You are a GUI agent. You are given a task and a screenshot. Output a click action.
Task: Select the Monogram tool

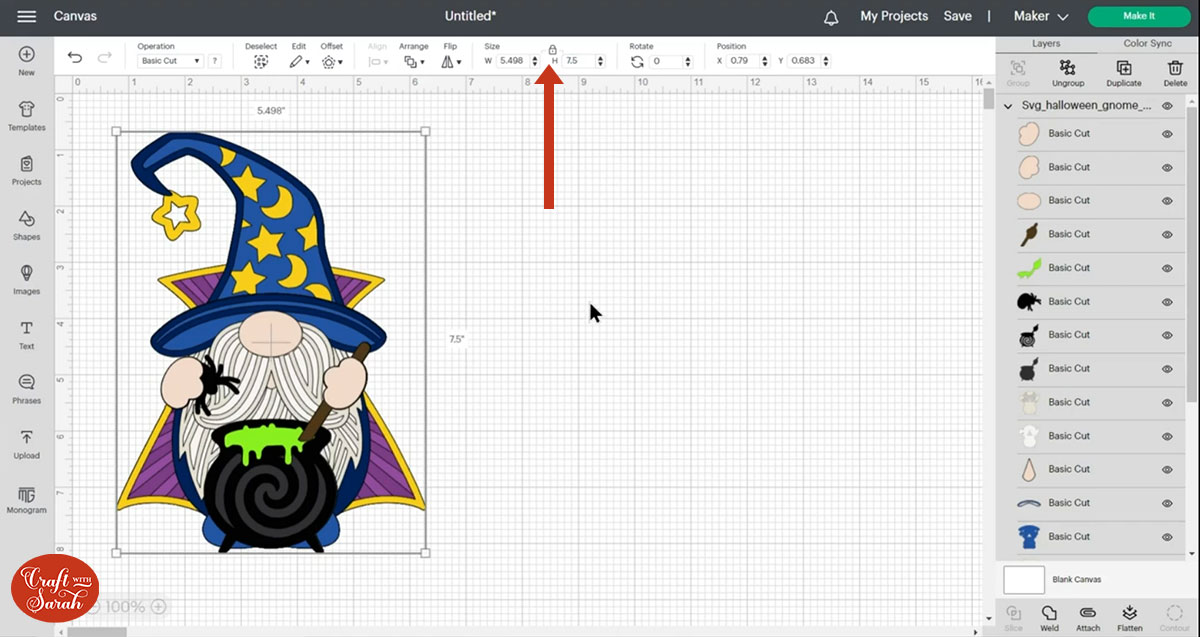(x=26, y=497)
